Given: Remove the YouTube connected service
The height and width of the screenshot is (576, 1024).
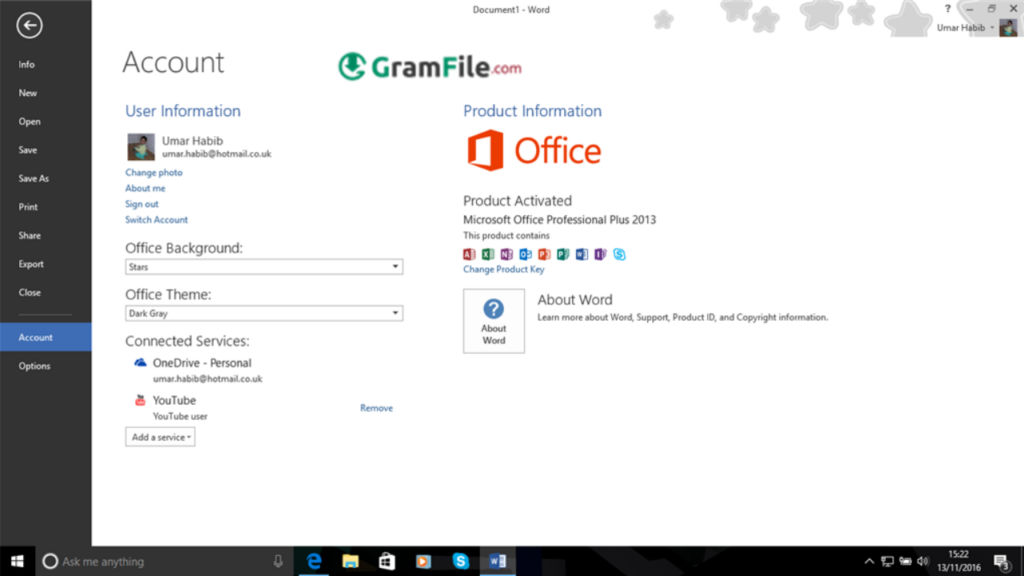Looking at the screenshot, I should tap(376, 407).
